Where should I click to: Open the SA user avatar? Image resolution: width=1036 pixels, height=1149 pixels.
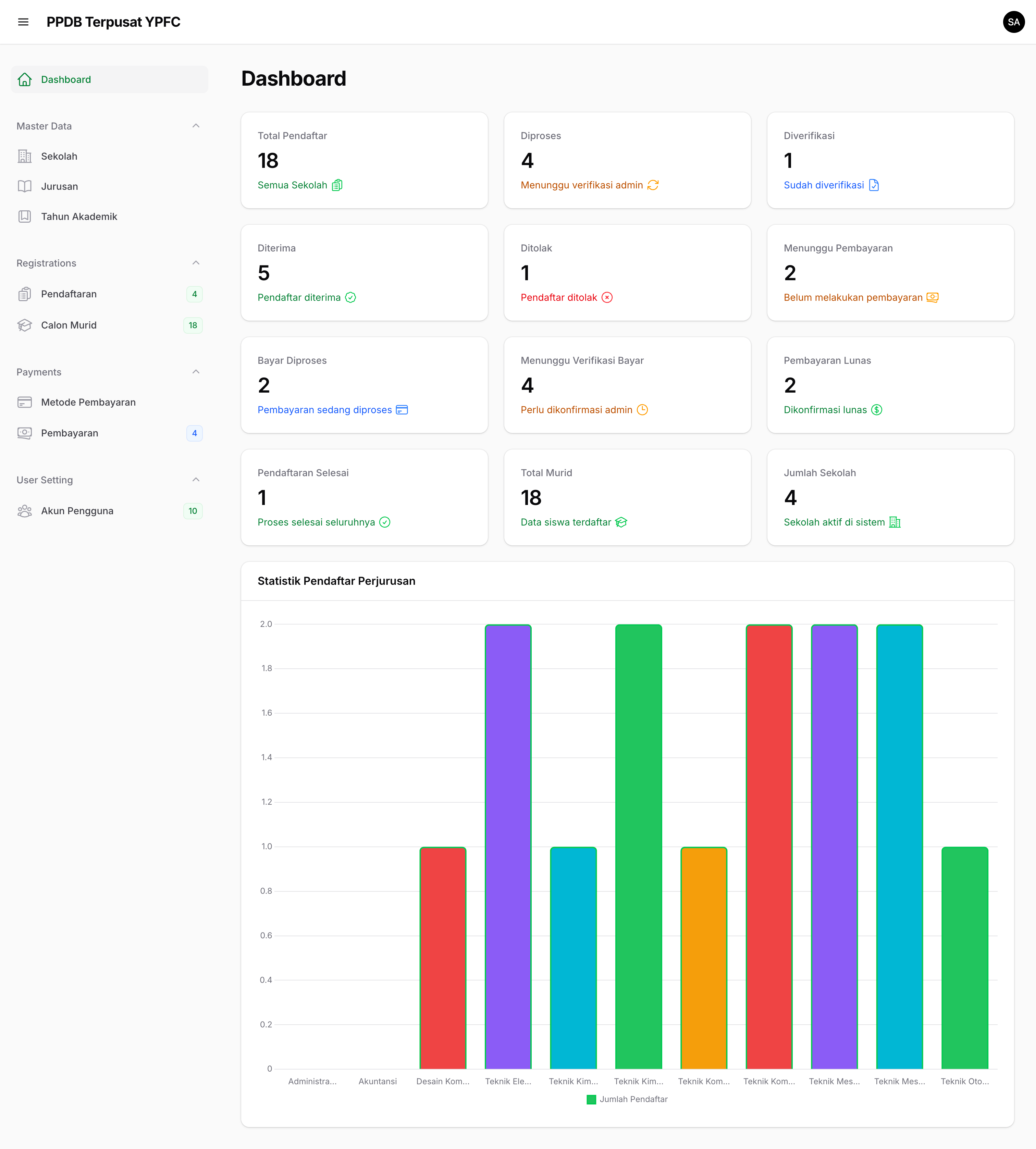click(x=1013, y=22)
